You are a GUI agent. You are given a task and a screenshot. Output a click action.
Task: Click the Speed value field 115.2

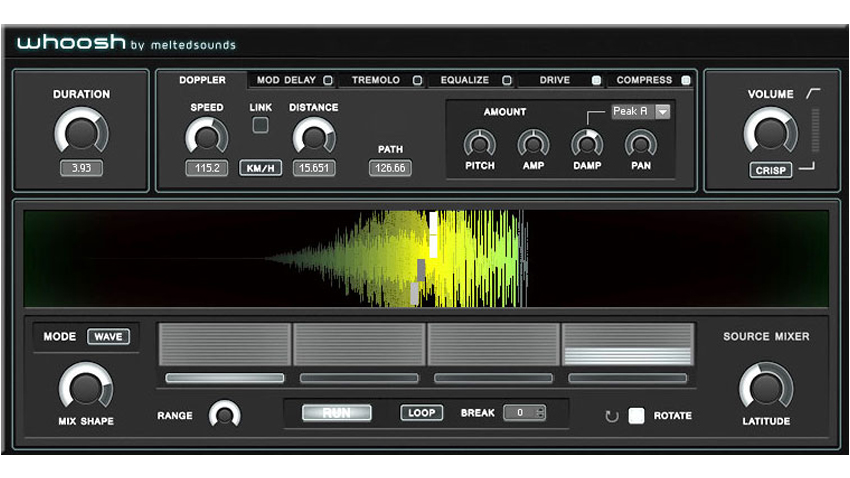[x=207, y=168]
